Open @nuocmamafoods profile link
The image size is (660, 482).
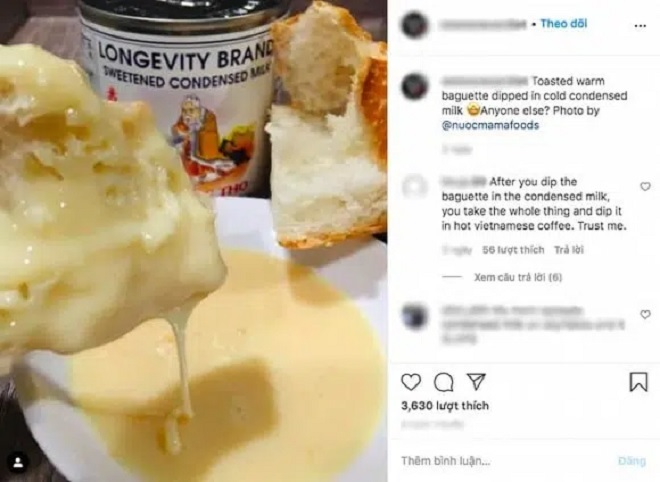tap(490, 125)
